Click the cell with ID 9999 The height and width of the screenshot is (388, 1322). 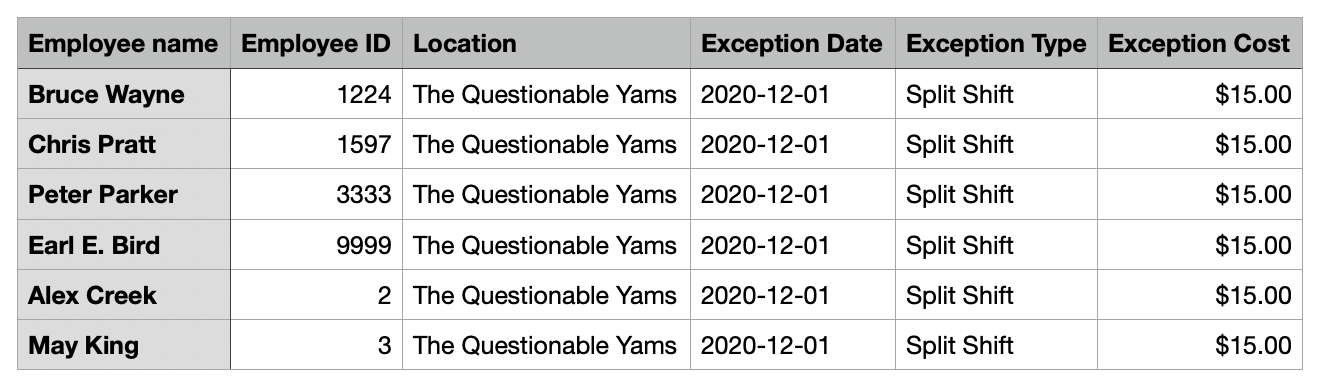click(x=317, y=245)
